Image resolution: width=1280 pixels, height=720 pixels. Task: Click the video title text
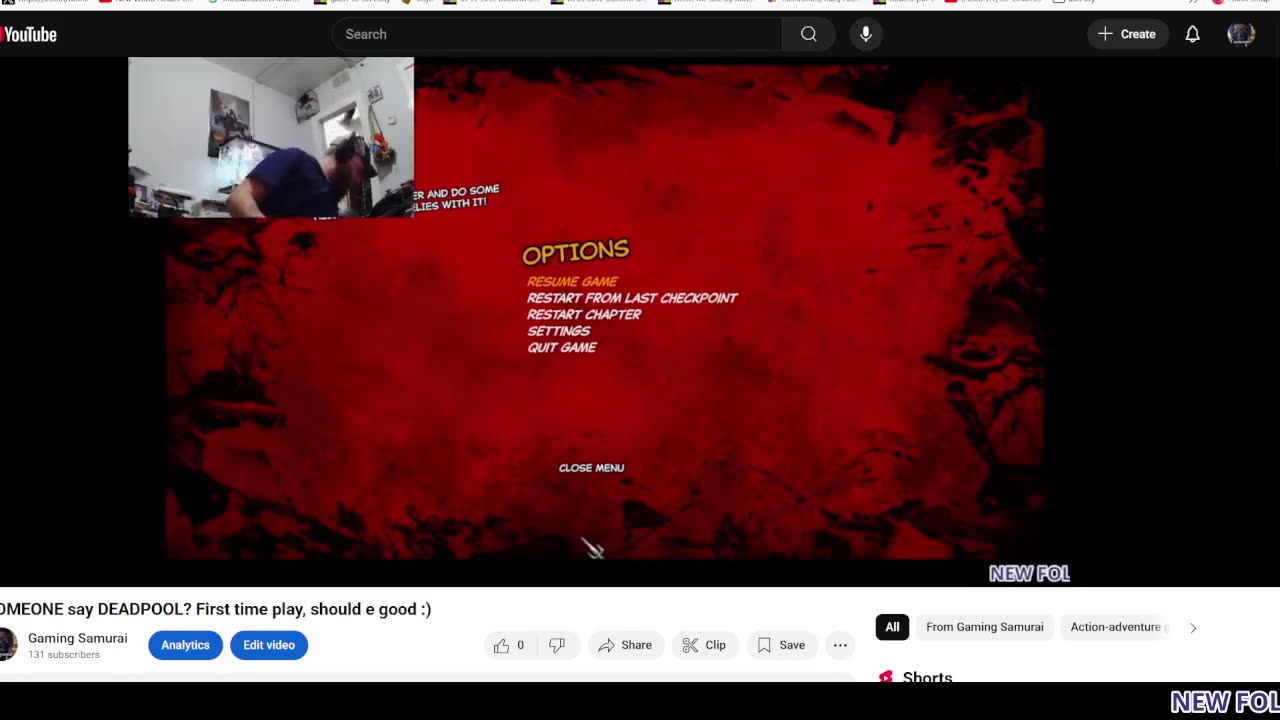(x=215, y=609)
